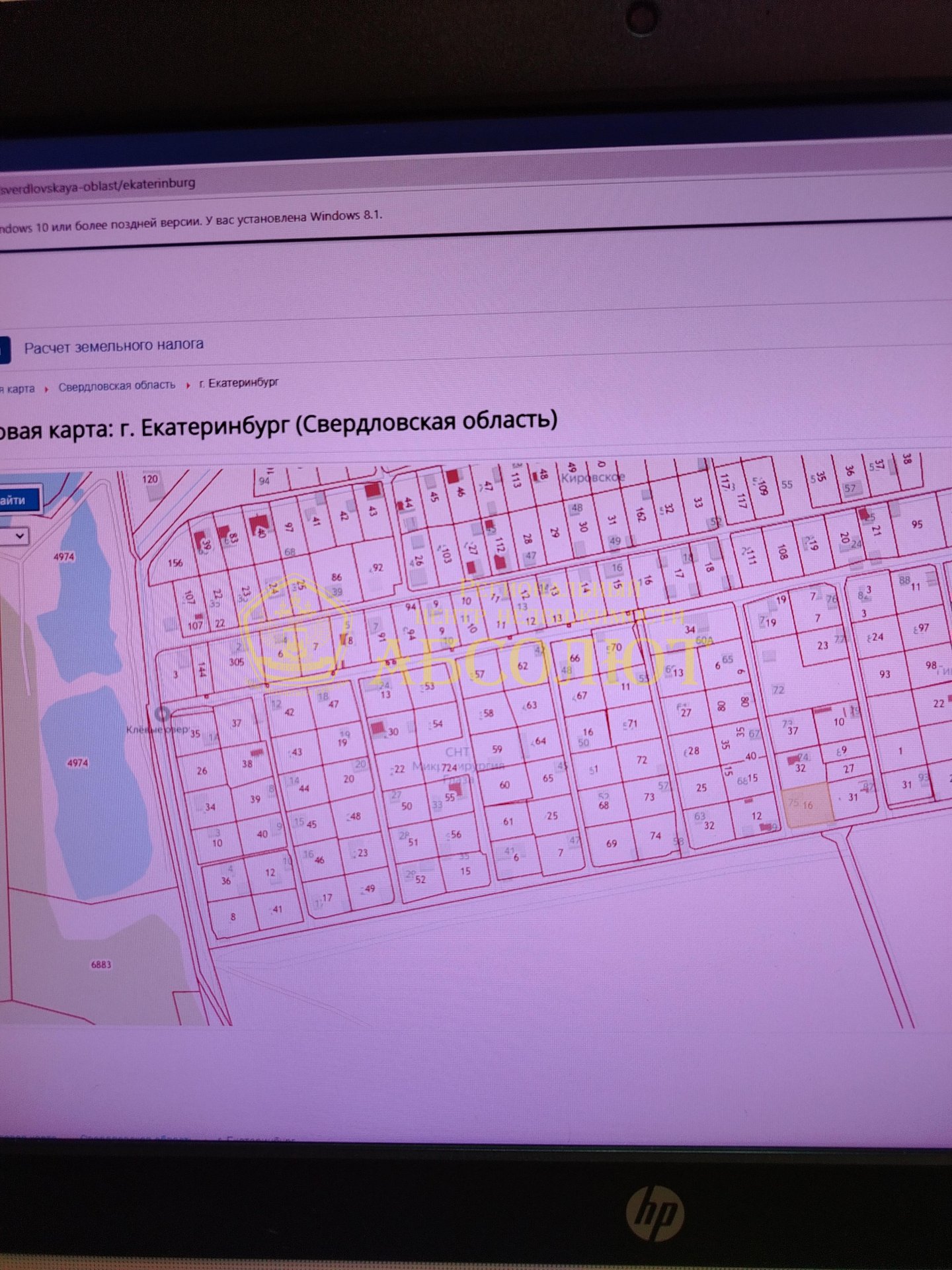Click the red building in parcel 43
The width and height of the screenshot is (952, 1270).
click(374, 491)
